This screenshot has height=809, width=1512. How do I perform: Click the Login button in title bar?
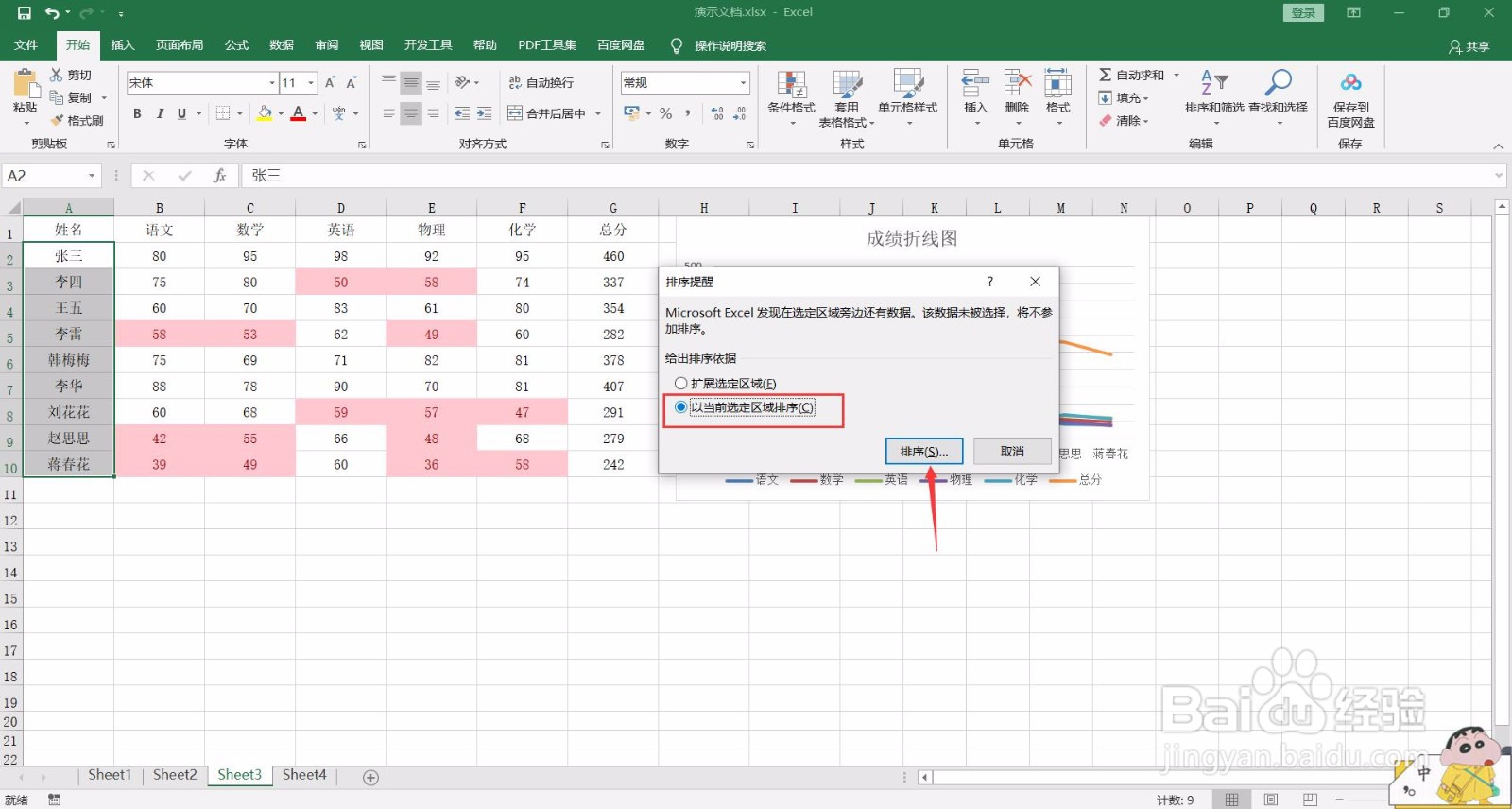point(1303,12)
